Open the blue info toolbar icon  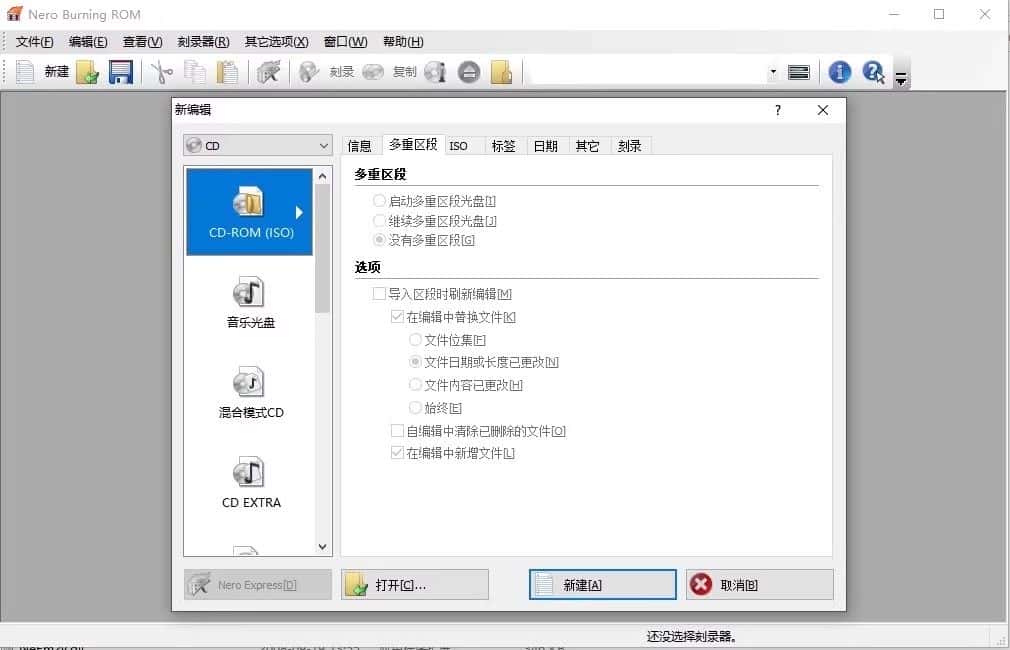pyautogui.click(x=839, y=71)
